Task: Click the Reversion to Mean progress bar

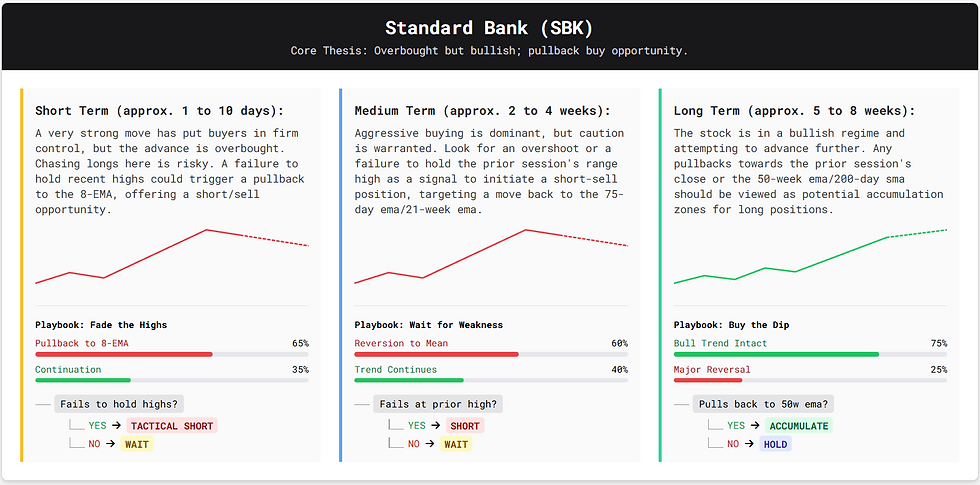Action: pos(491,354)
